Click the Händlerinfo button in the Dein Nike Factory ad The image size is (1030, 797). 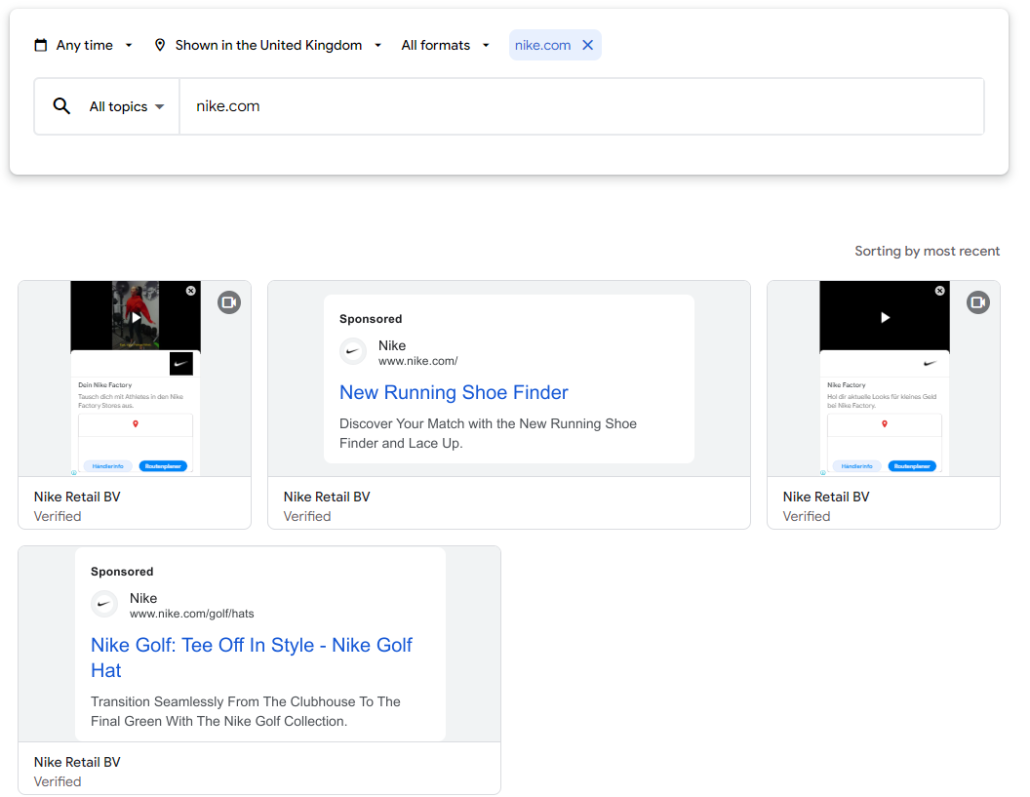pyautogui.click(x=107, y=466)
